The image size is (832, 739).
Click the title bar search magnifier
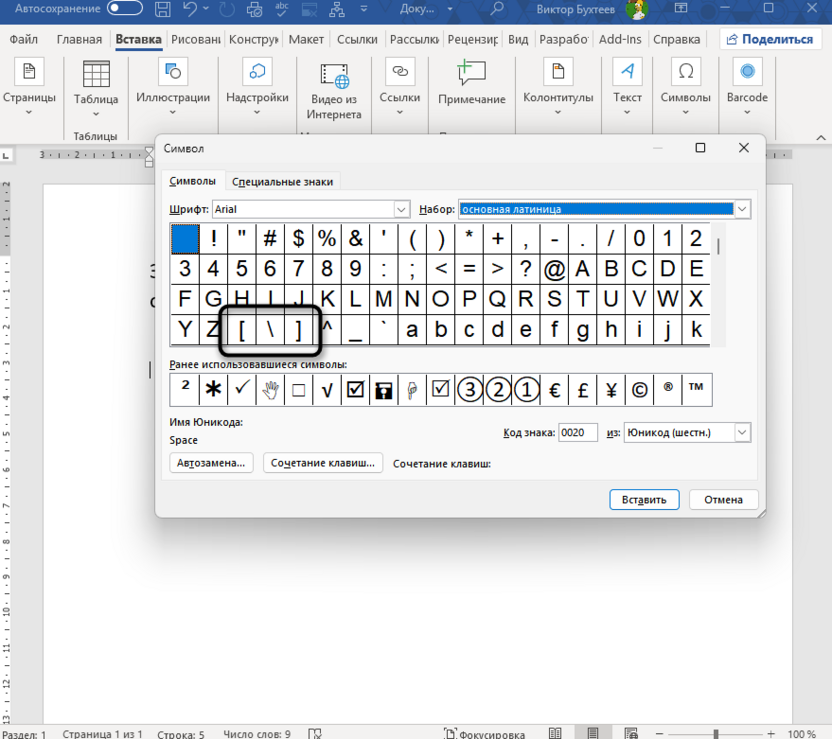497,9
